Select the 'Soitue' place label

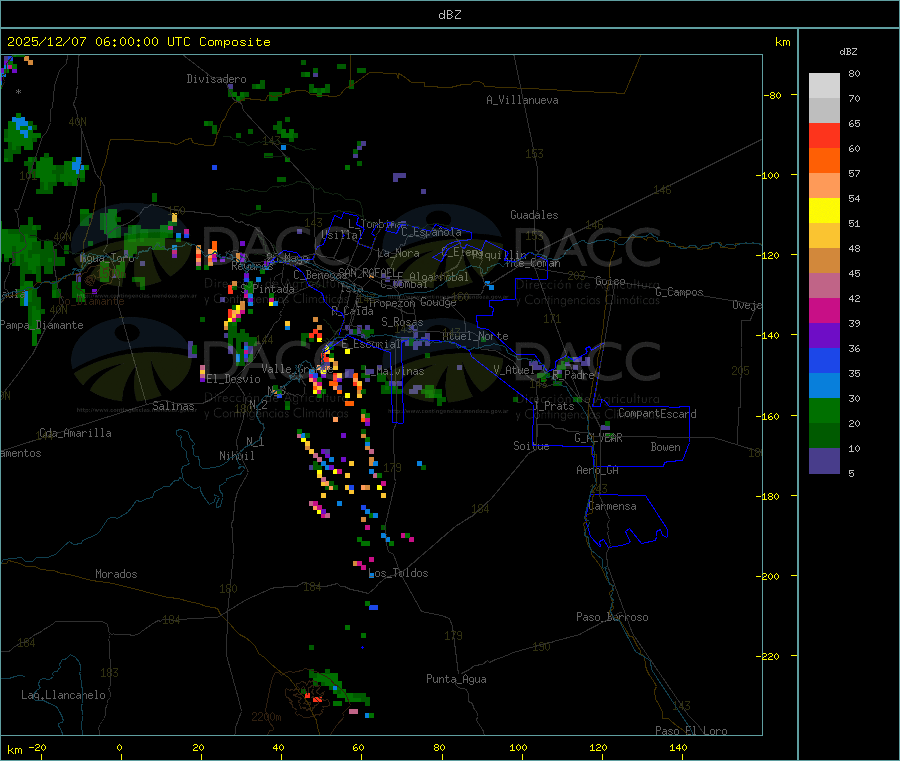click(x=531, y=446)
